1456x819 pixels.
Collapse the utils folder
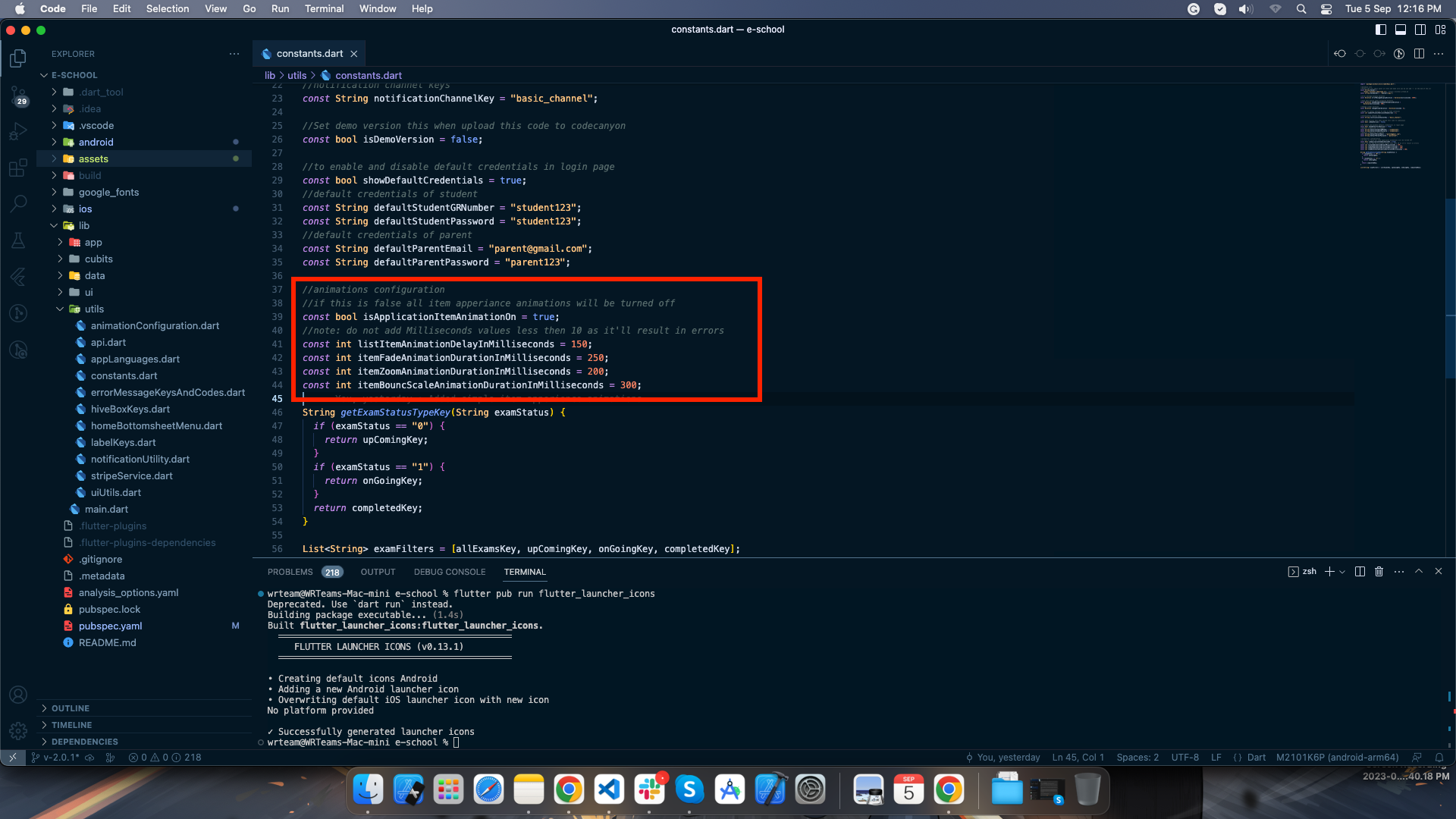coord(94,309)
